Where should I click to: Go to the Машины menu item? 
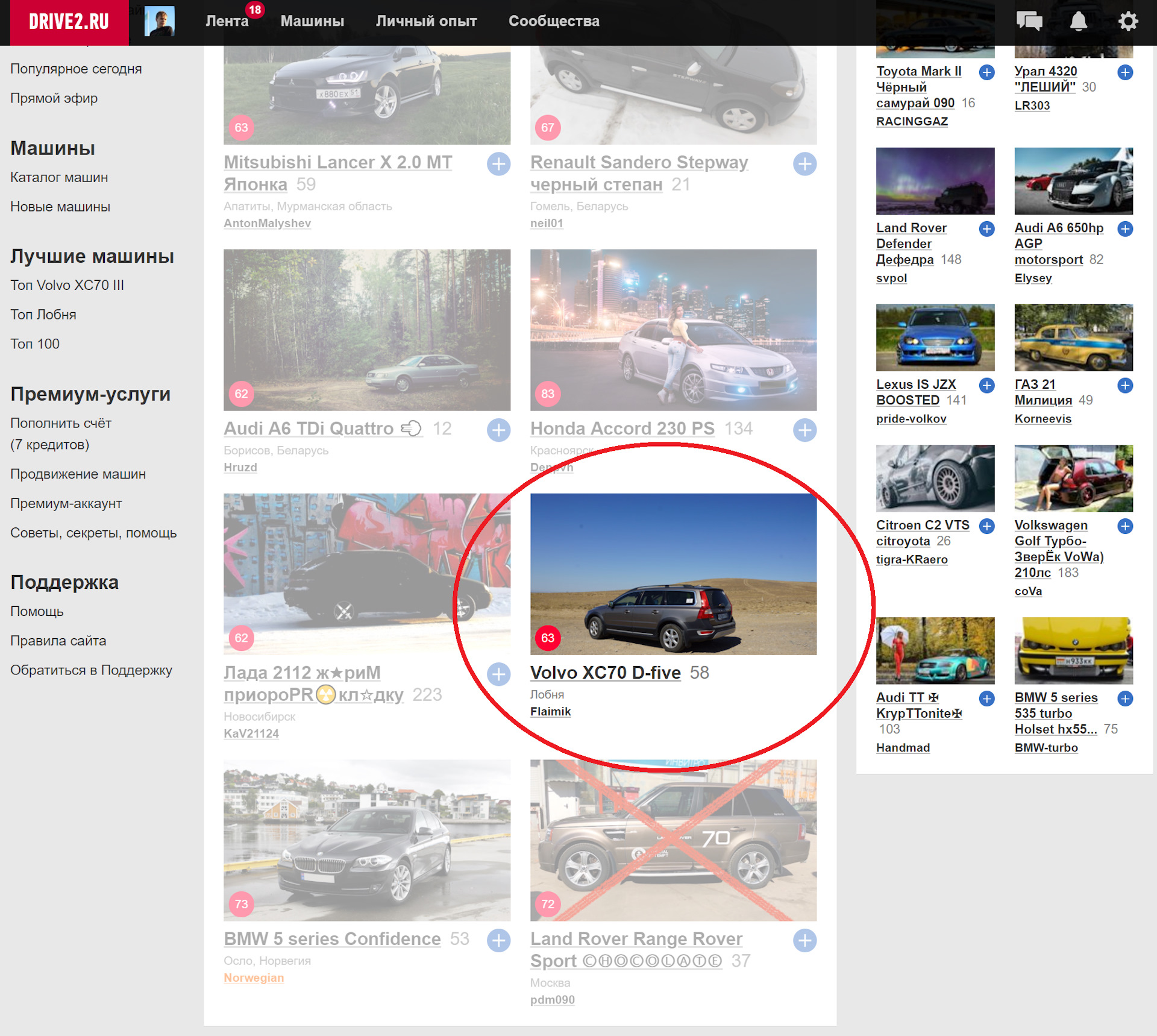312,22
